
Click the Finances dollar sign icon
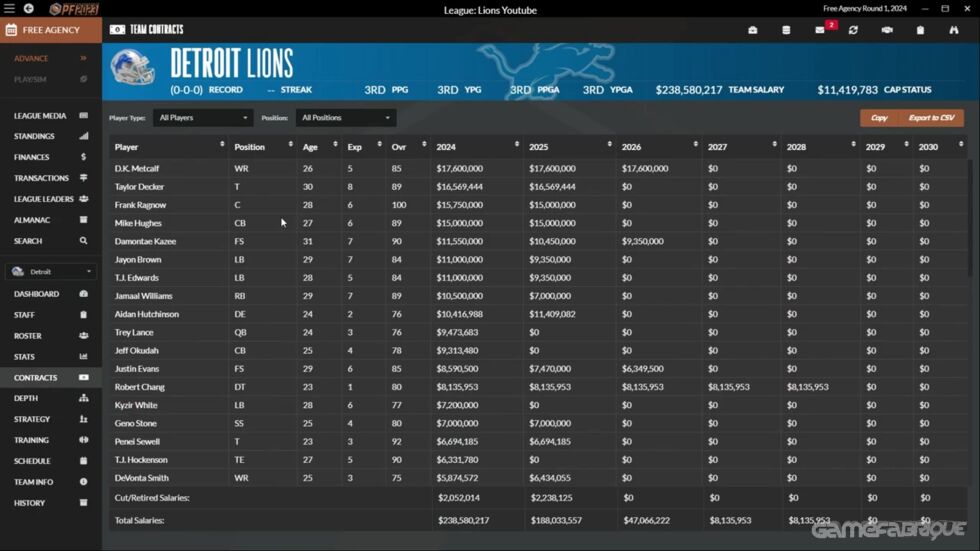pyautogui.click(x=84, y=157)
